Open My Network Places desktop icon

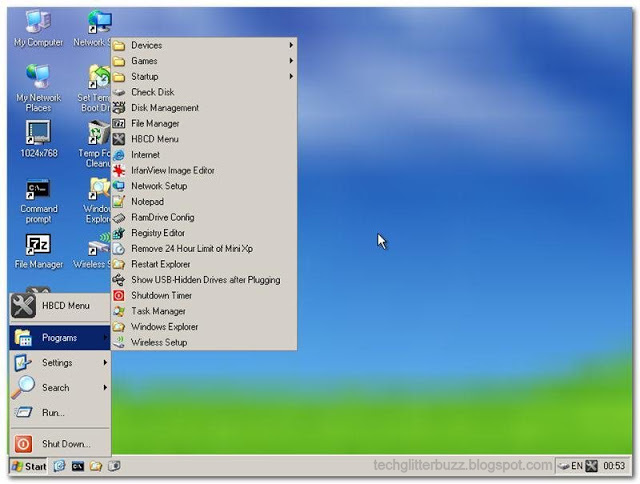(x=38, y=88)
